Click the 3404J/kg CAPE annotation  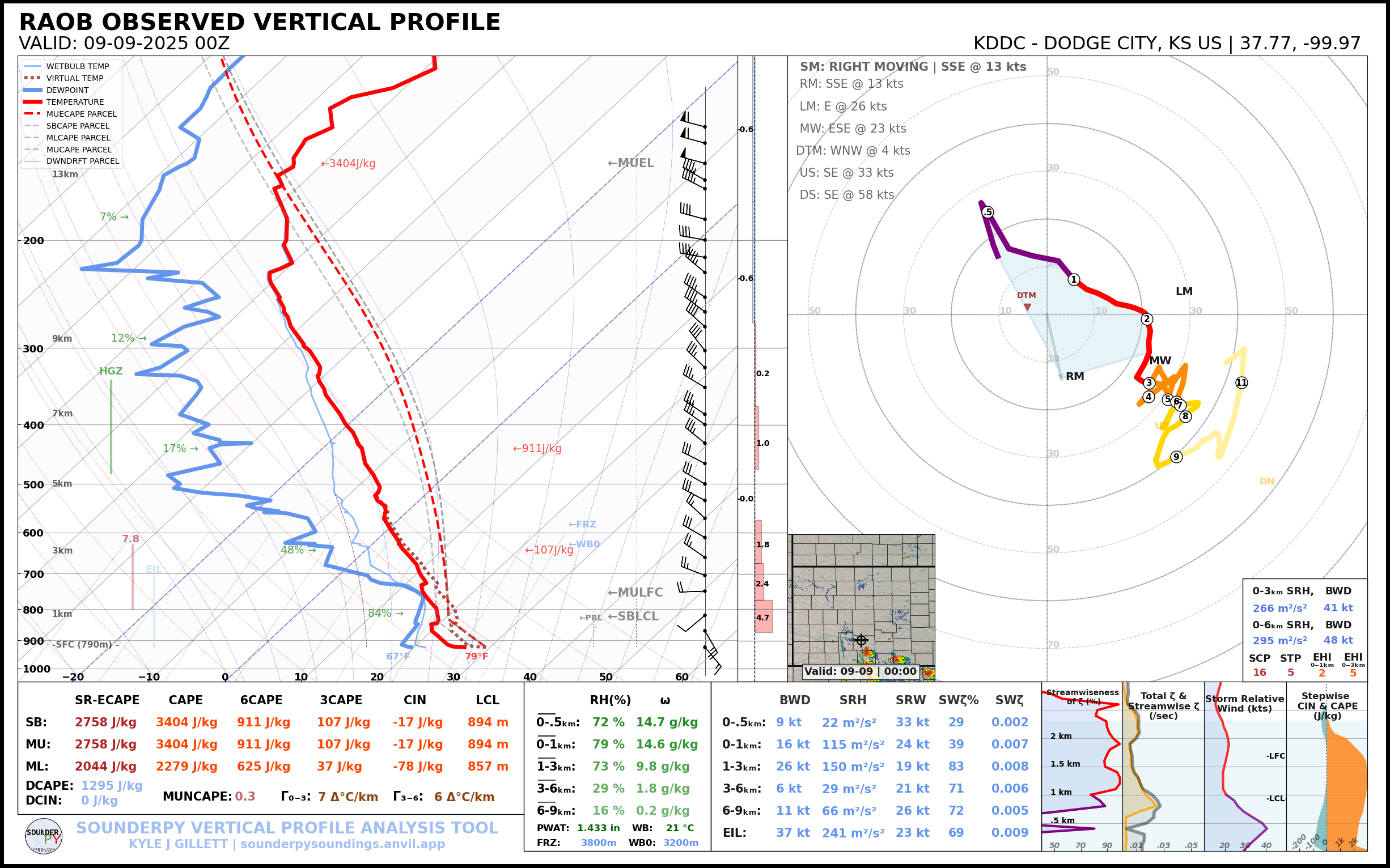[x=348, y=164]
